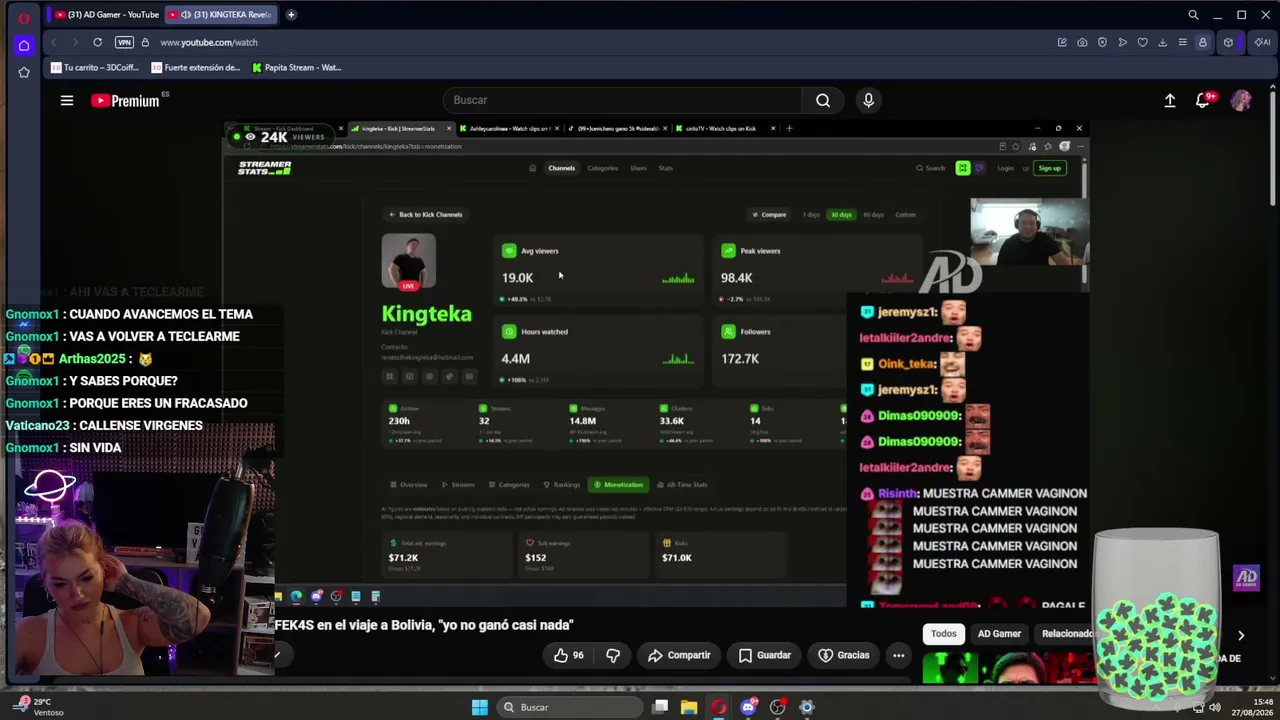Click the Windows taskbar Buscar search box

click(x=568, y=708)
